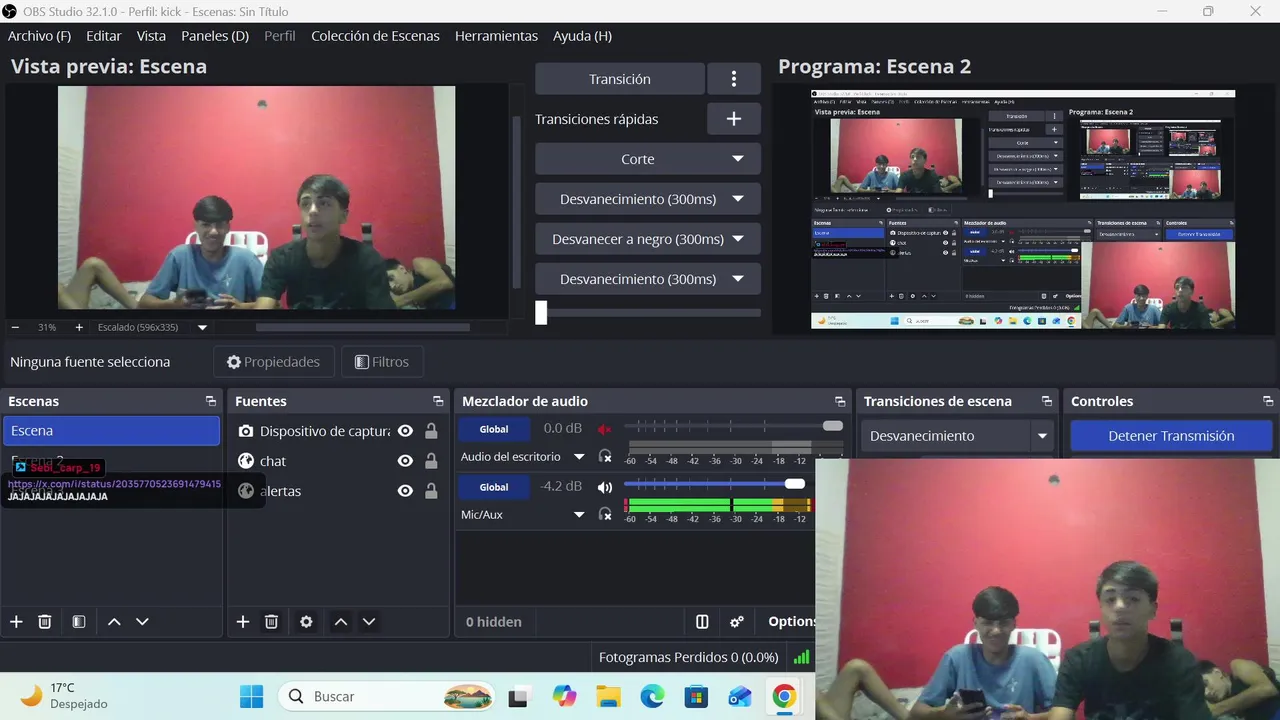Open source Propiedades button
Viewport: 1280px width, 720px height.
(273, 362)
